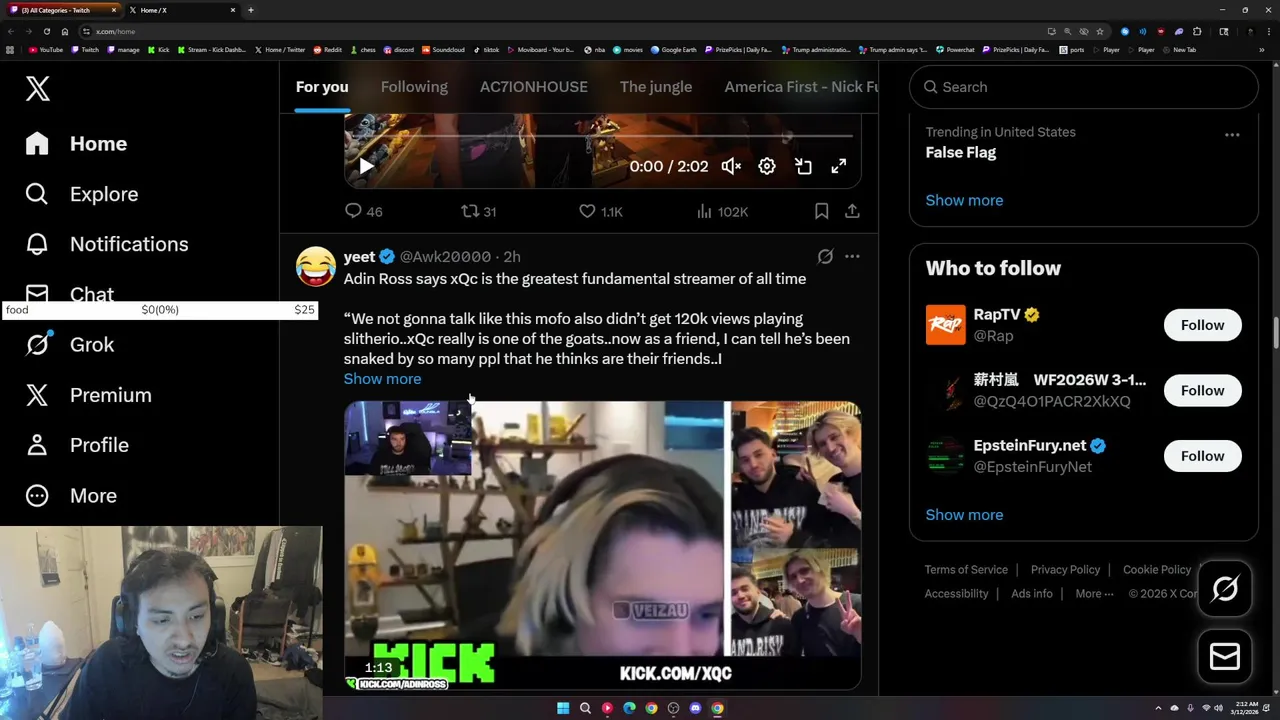Open the More sidebar menu

[x=71, y=496]
